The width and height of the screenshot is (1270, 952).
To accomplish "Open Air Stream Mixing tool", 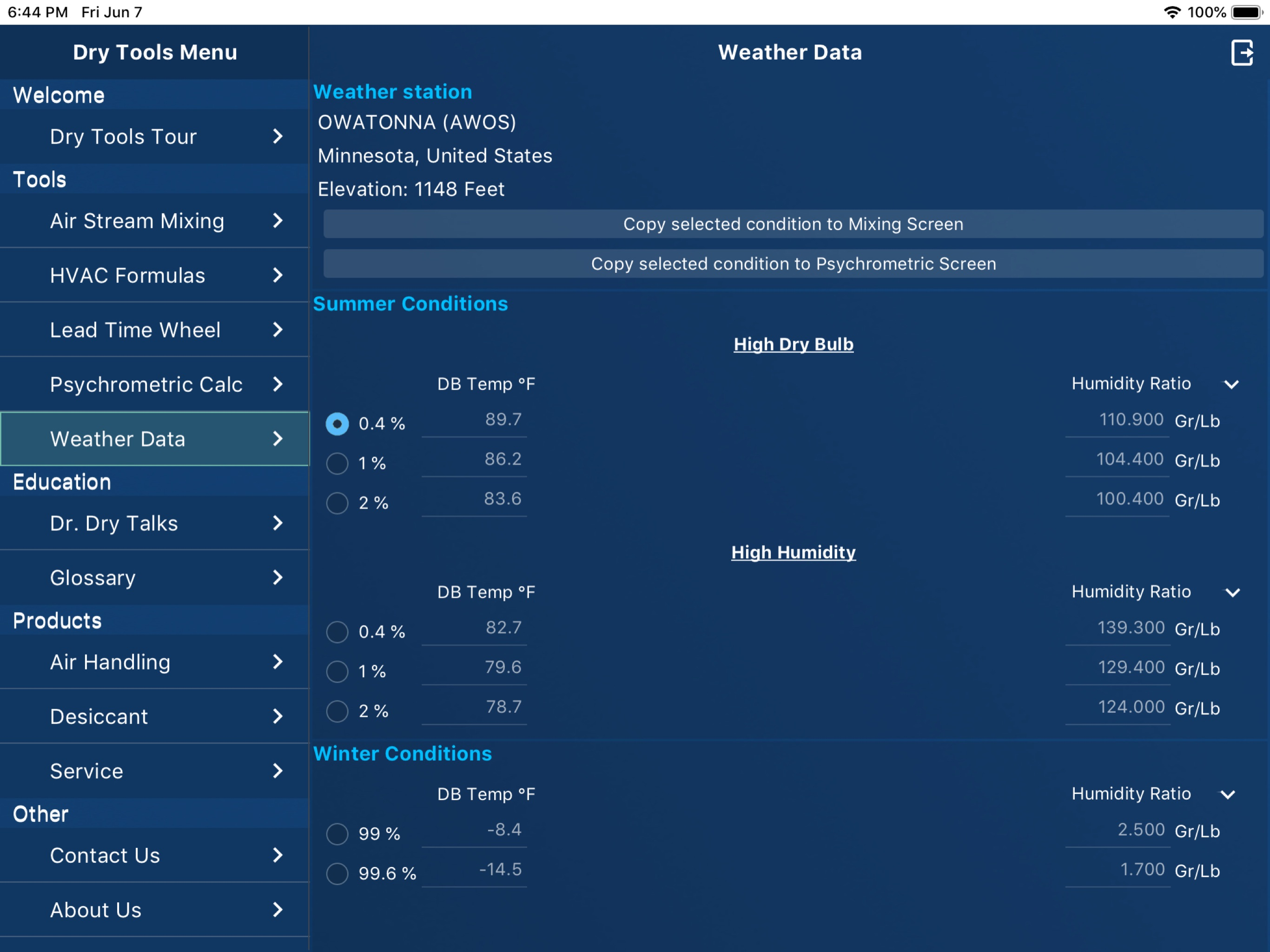I will click(154, 220).
